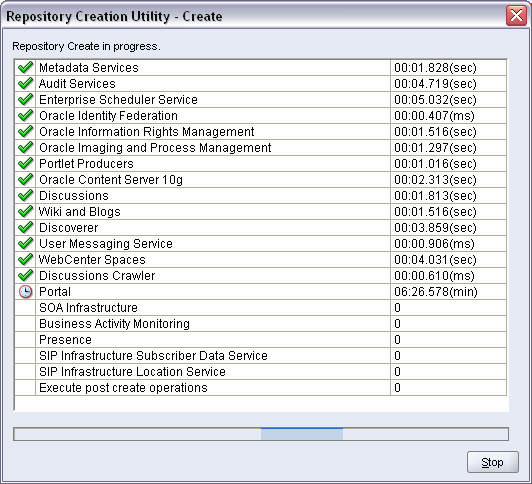Click the checkmark beside Portlet Producers
The width and height of the screenshot is (532, 484).
[25, 163]
